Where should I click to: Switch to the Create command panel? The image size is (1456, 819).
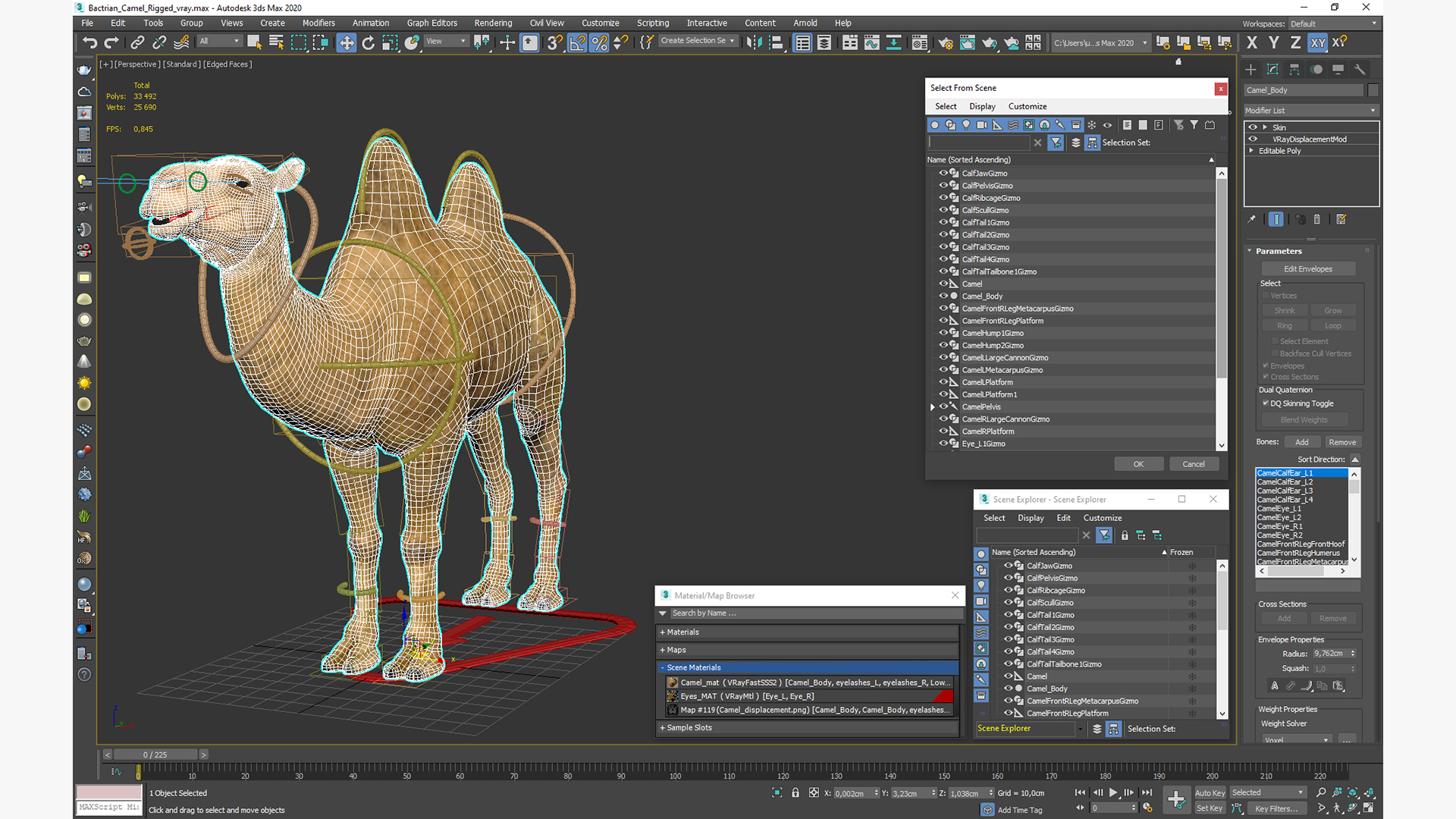[1251, 69]
